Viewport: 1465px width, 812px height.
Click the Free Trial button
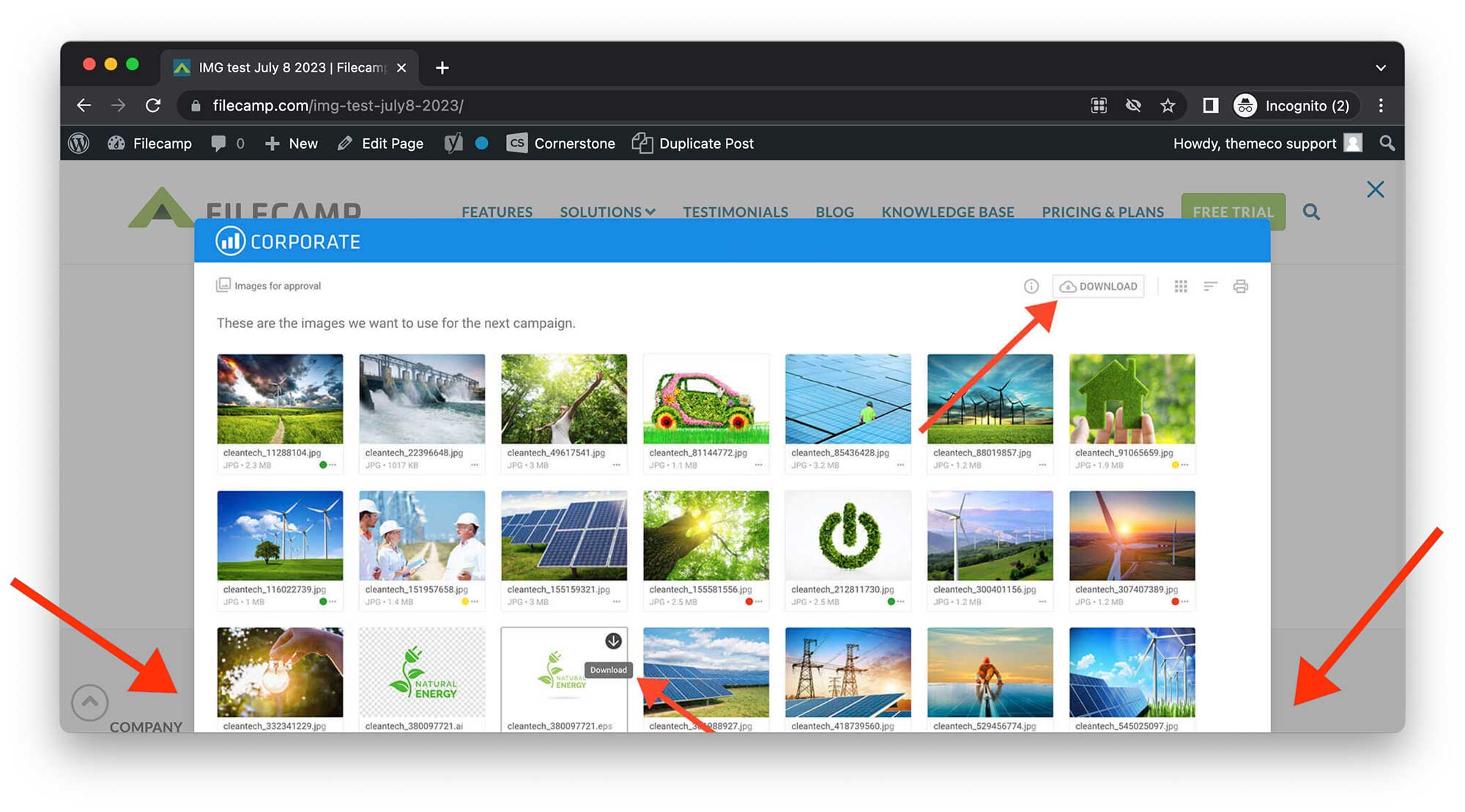1233,212
